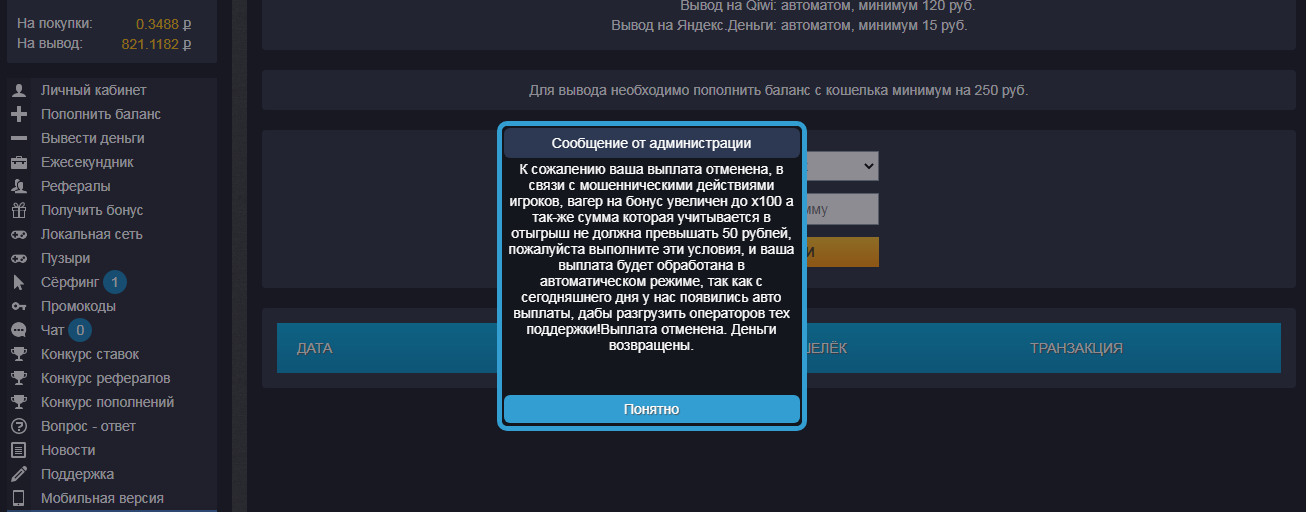The height and width of the screenshot is (512, 1306).
Task: Click the newspaper icon beside Новости
Action: tap(19, 450)
